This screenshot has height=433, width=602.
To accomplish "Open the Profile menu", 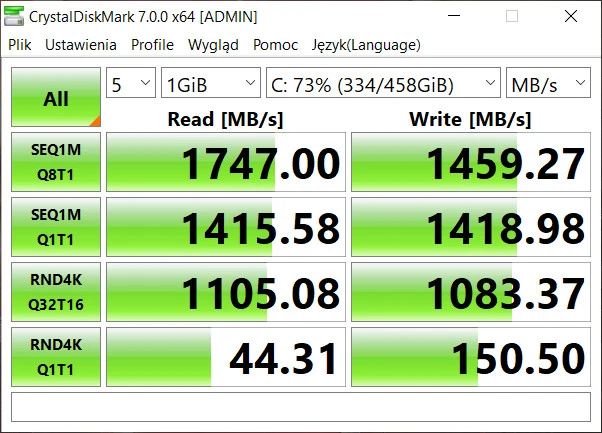I will [x=152, y=45].
